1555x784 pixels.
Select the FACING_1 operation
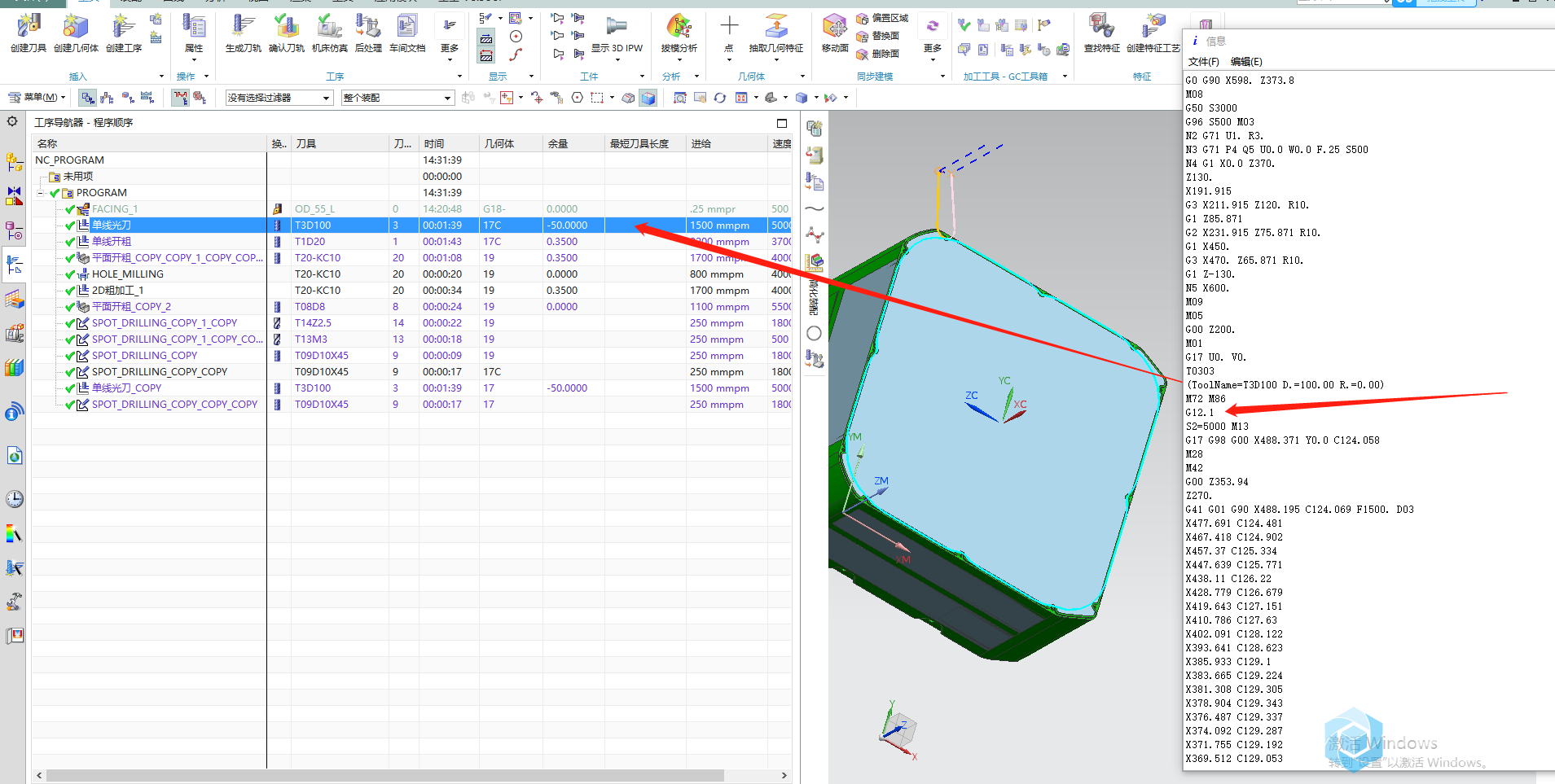[x=115, y=209]
